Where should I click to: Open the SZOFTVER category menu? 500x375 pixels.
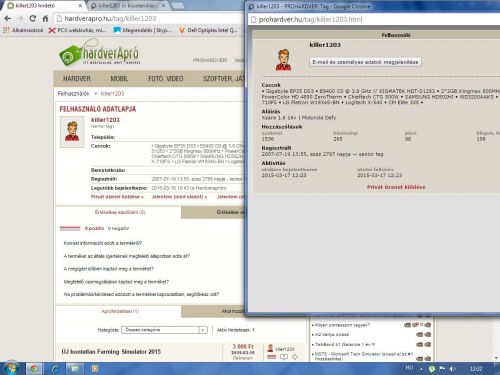tap(223, 79)
